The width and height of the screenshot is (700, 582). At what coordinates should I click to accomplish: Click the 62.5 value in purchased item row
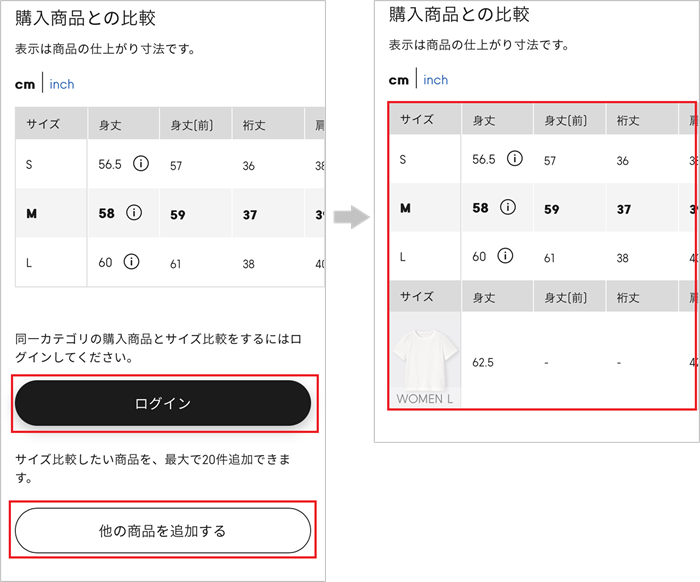(483, 362)
